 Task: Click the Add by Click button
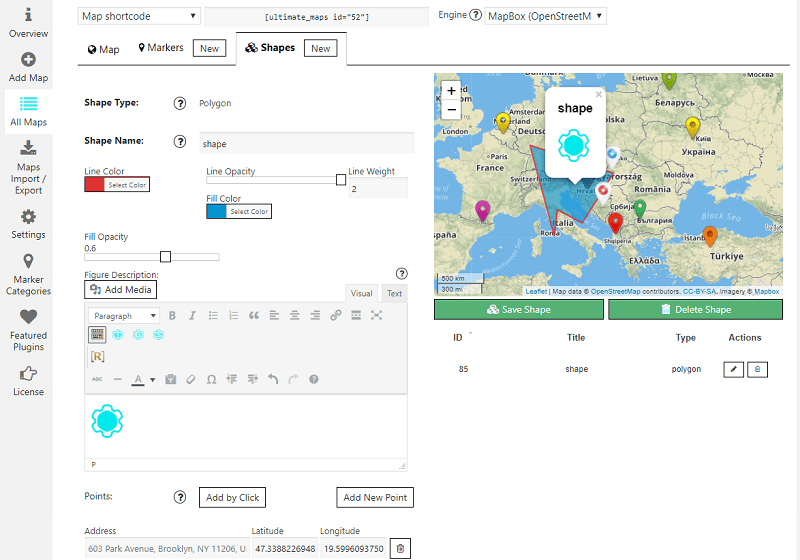point(232,498)
